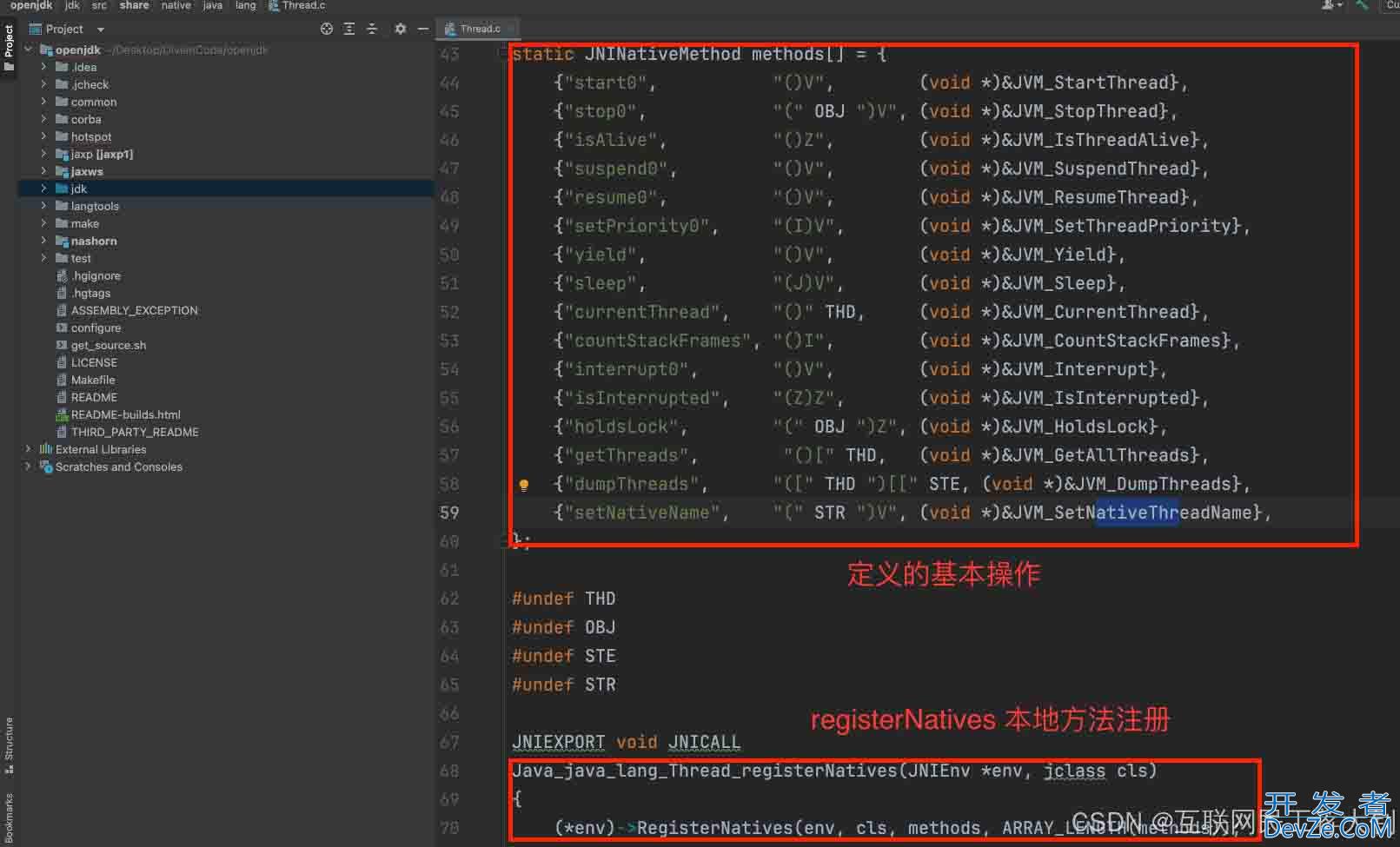Image resolution: width=1400 pixels, height=847 pixels.
Task: Click the External Libraries icon
Action: pos(46,449)
